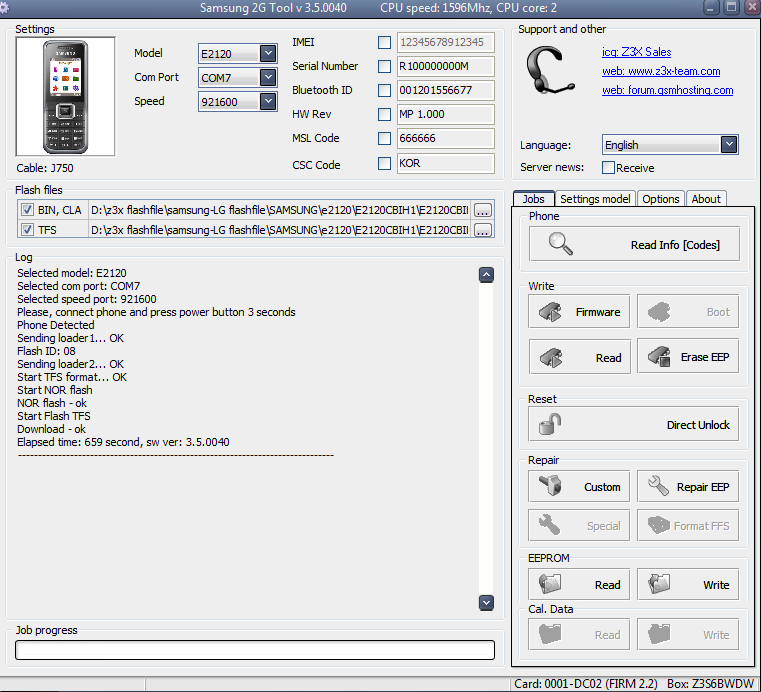Image resolution: width=761 pixels, height=692 pixels.
Task: Click the Custom repair tool icon
Action: 551,486
